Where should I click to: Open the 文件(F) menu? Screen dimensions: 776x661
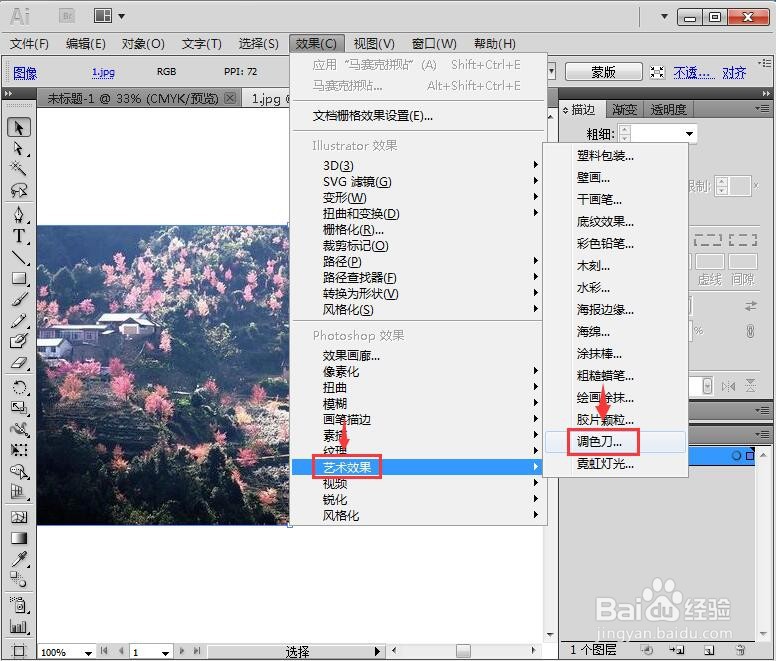click(x=29, y=44)
